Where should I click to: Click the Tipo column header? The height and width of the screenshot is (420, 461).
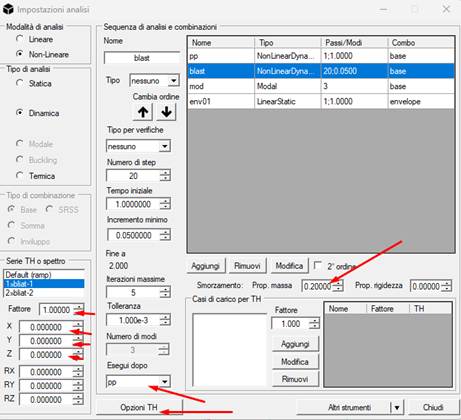pos(288,43)
